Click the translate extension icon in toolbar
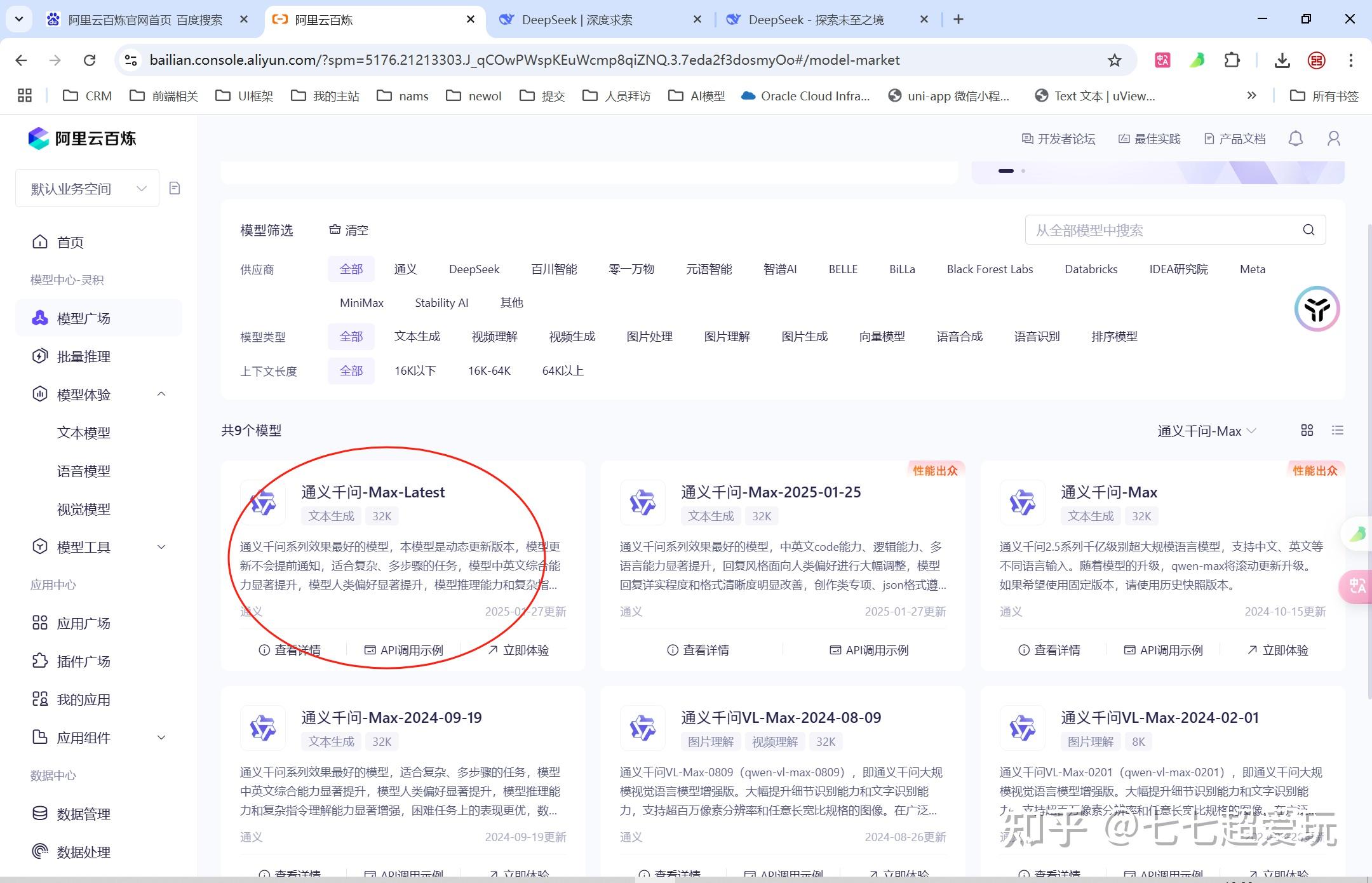The width and height of the screenshot is (1372, 883). click(x=1163, y=60)
